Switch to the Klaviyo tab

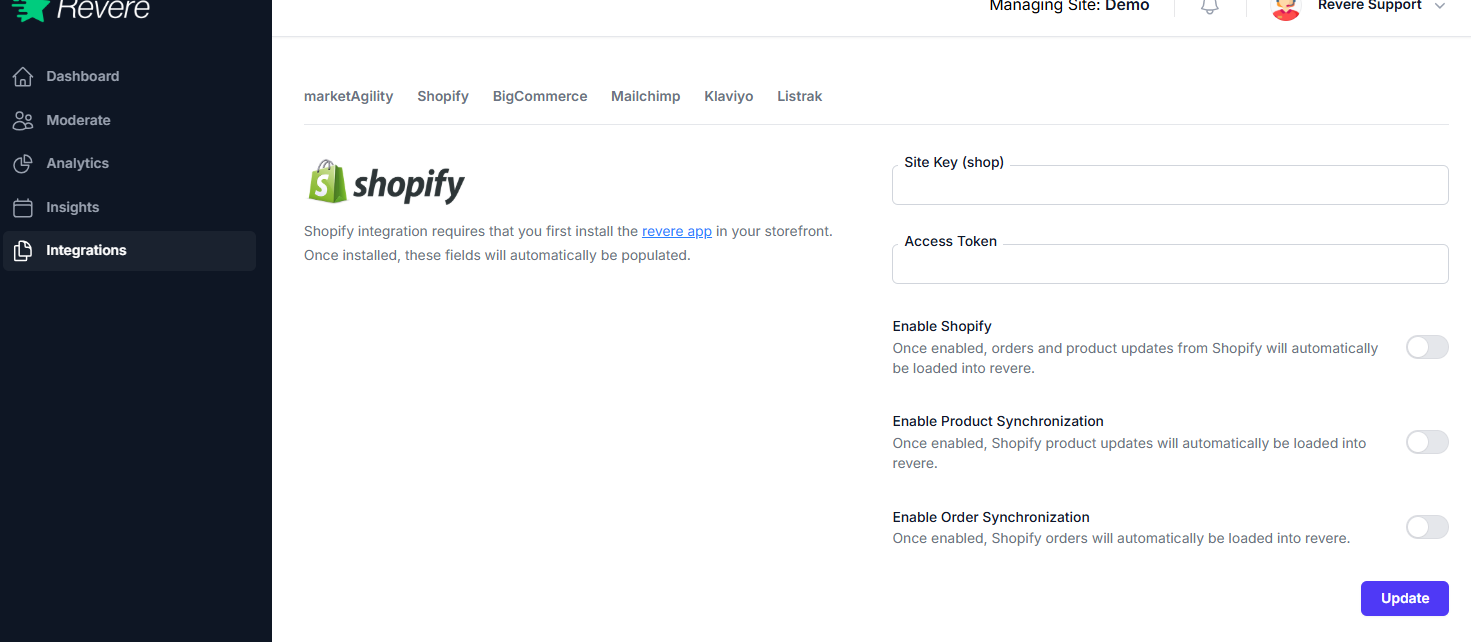pyautogui.click(x=728, y=96)
